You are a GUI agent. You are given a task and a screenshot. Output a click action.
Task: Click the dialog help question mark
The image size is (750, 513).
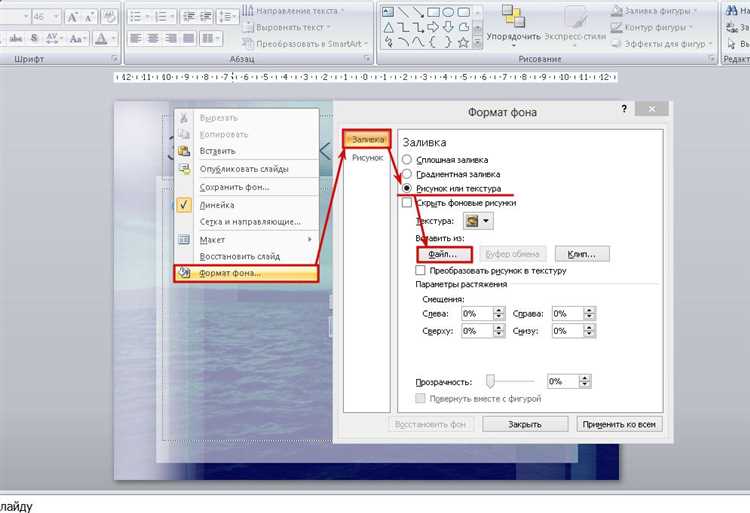click(x=624, y=109)
